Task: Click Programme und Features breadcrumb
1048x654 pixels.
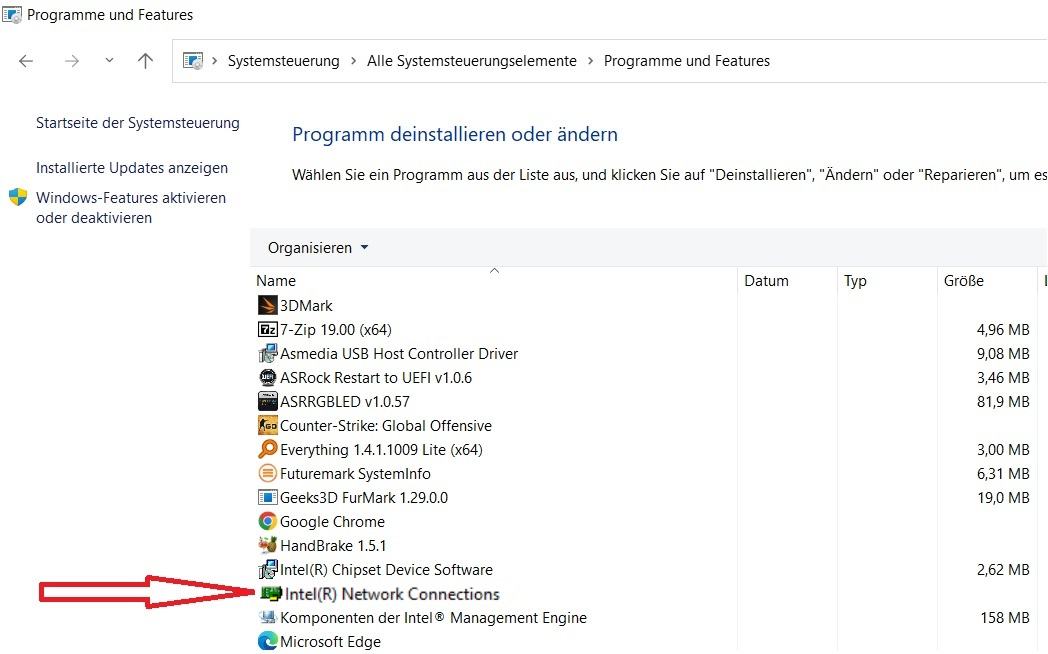Action: pos(686,61)
